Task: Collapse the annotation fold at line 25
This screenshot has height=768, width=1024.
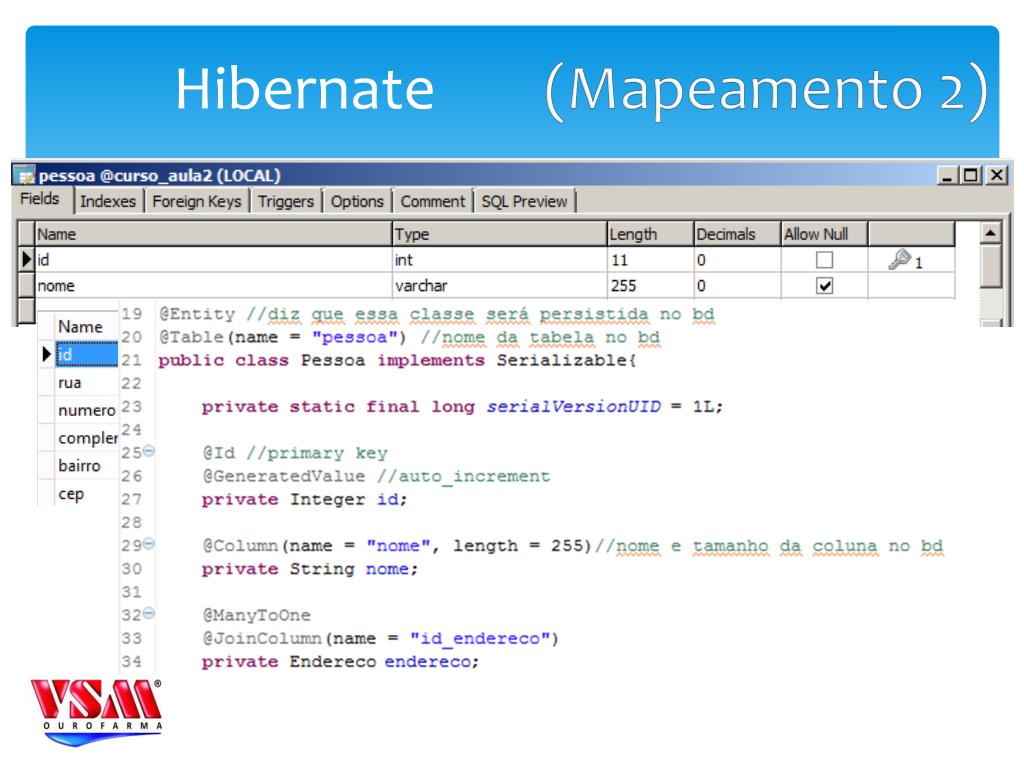Action: point(149,451)
